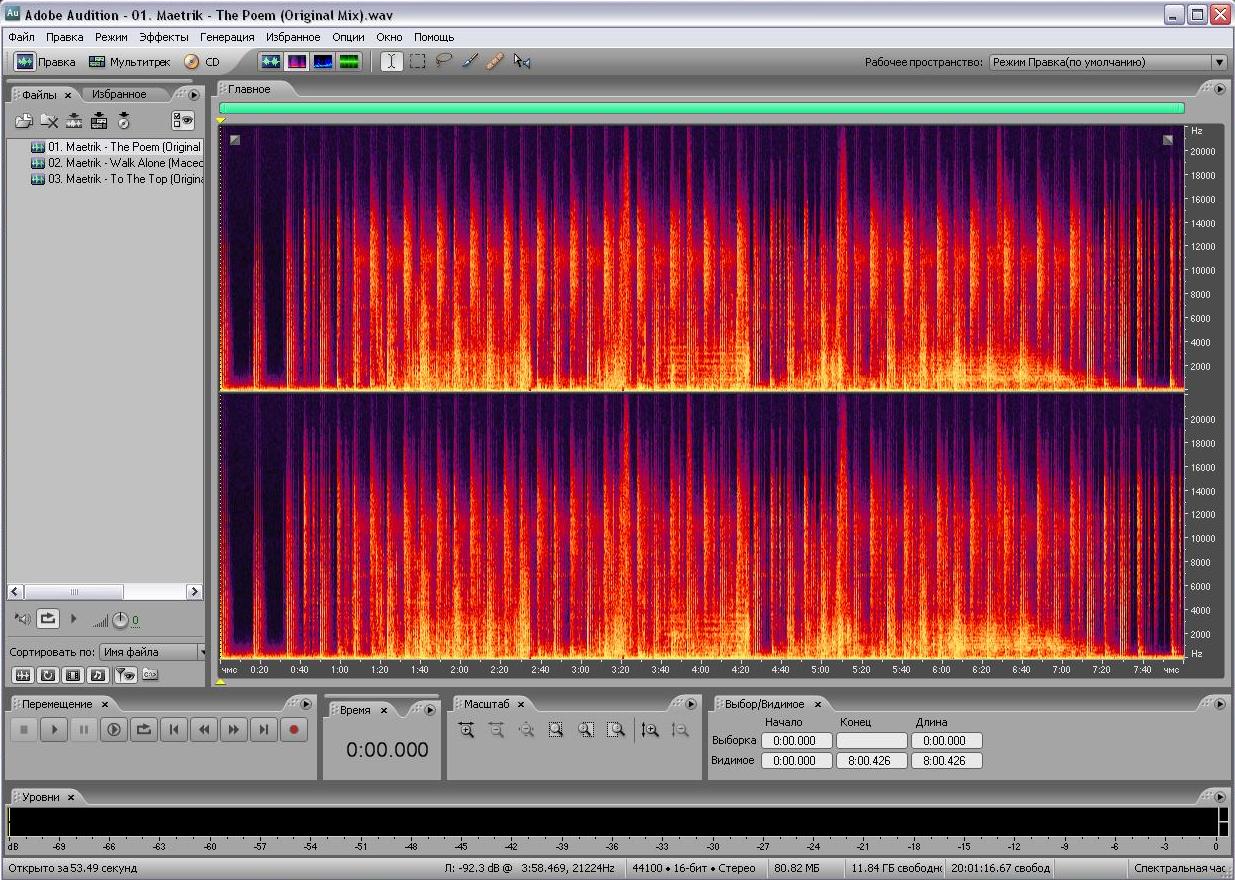1235x880 pixels.
Task: Toggle show video files filter button
Action: 72,675
